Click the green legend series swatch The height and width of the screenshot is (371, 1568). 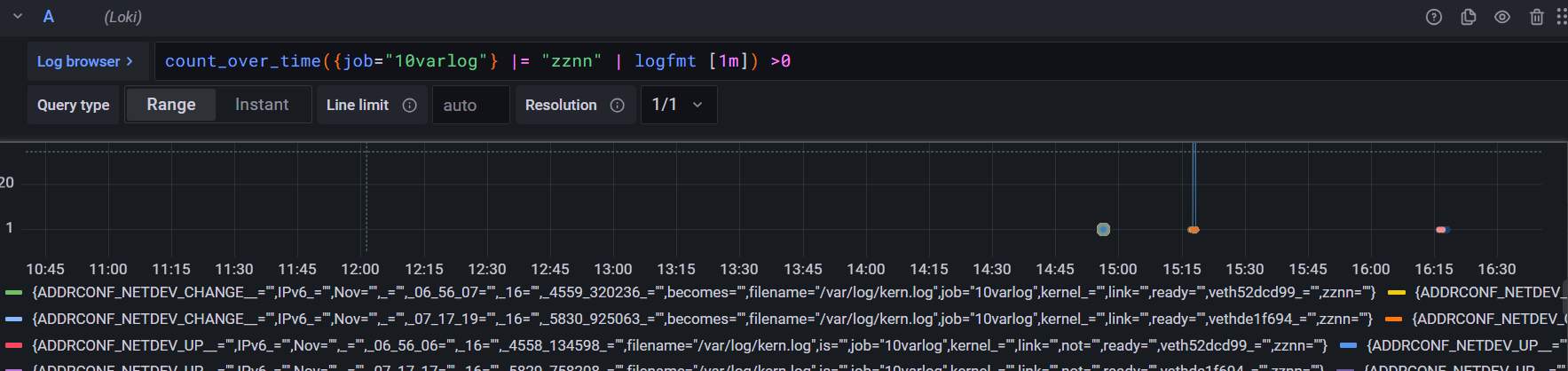tap(13, 292)
